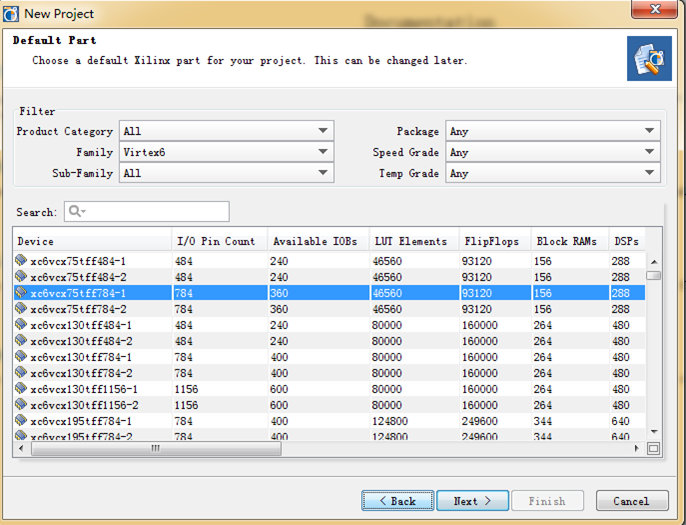Select device xc6vcx130tff1156-2
Viewport: 686px width, 525px height.
(329, 405)
